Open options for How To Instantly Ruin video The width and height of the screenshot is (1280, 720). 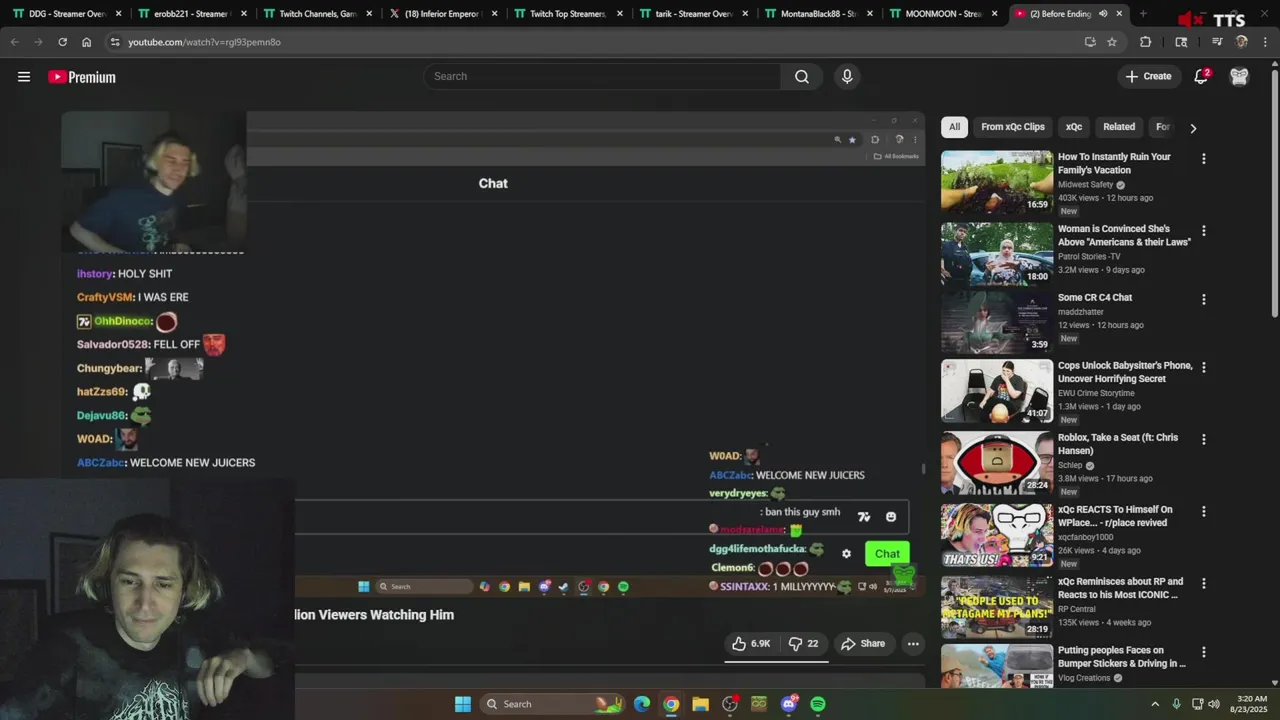1203,159
